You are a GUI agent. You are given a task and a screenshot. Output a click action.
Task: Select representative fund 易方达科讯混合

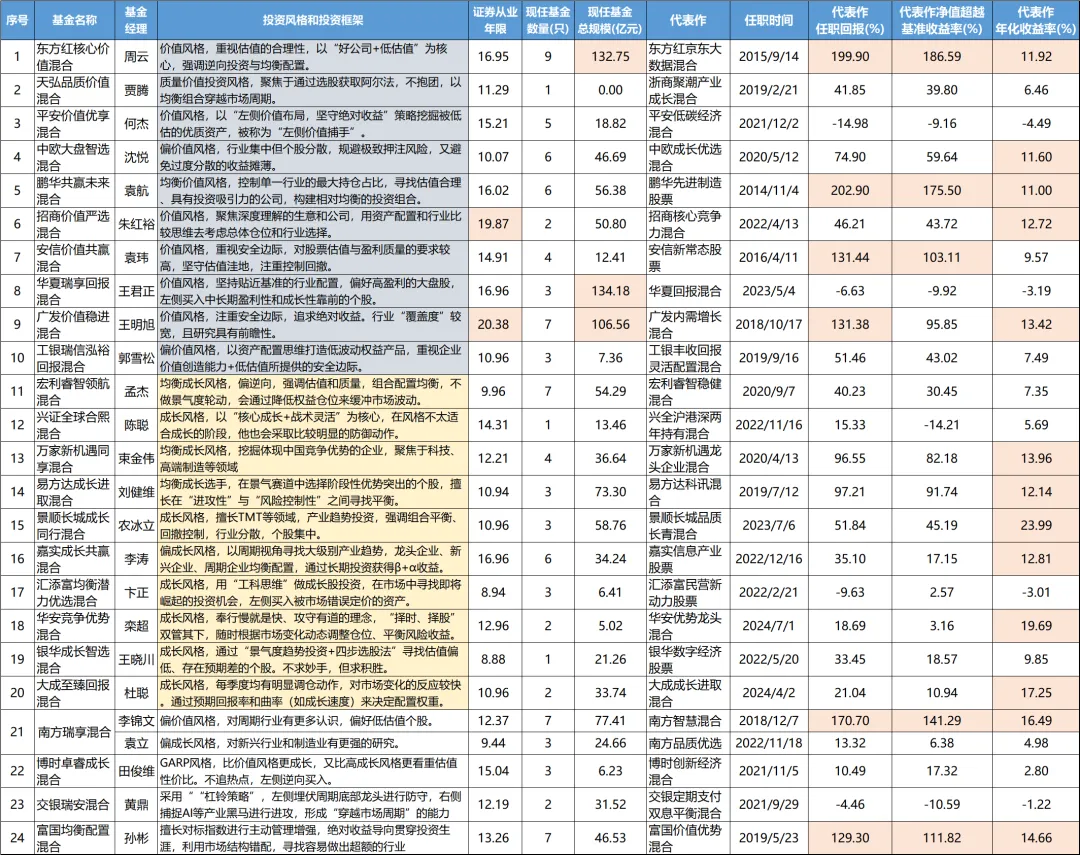pos(687,492)
